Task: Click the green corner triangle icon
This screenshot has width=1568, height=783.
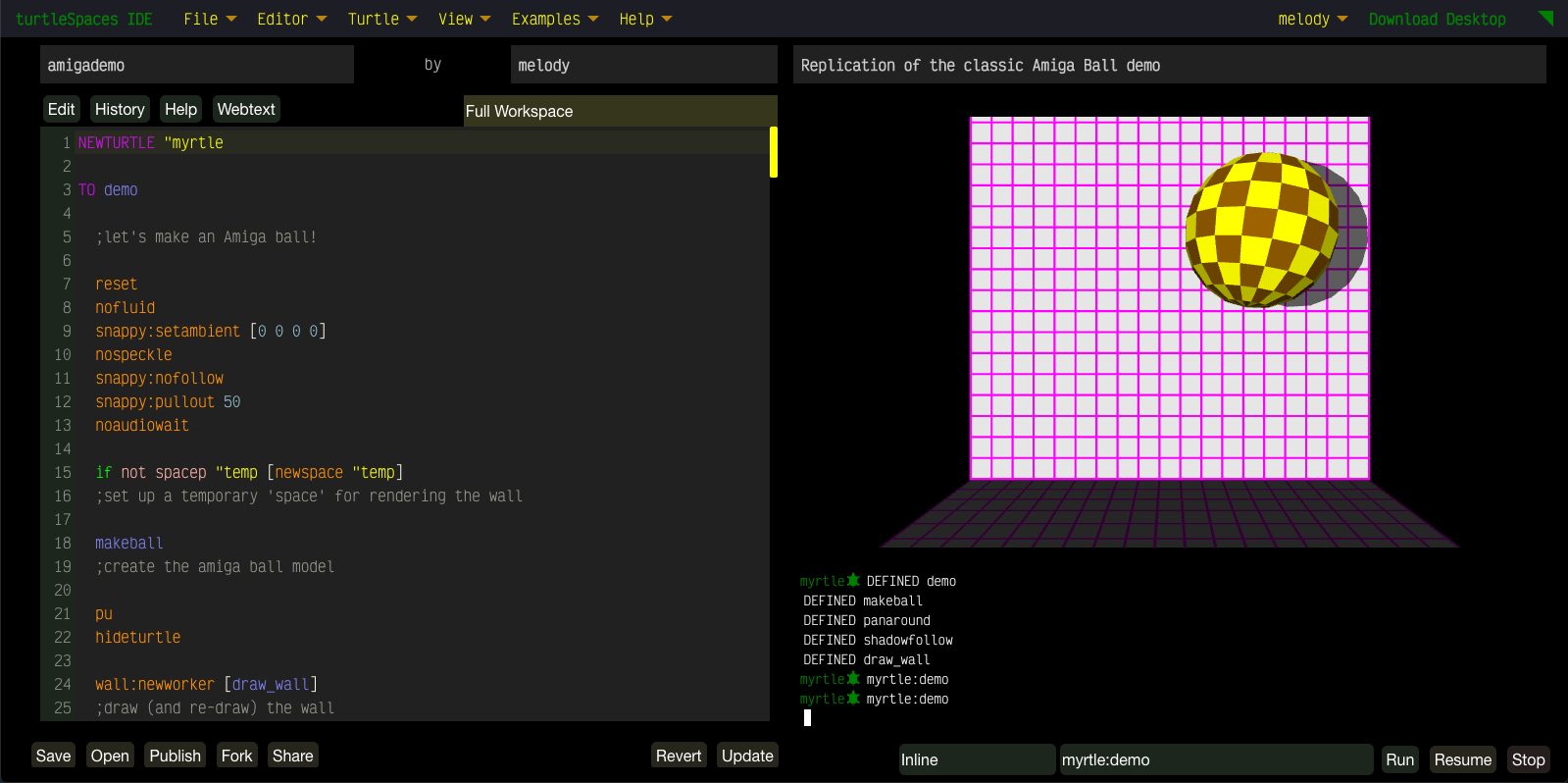Action: [1547, 17]
